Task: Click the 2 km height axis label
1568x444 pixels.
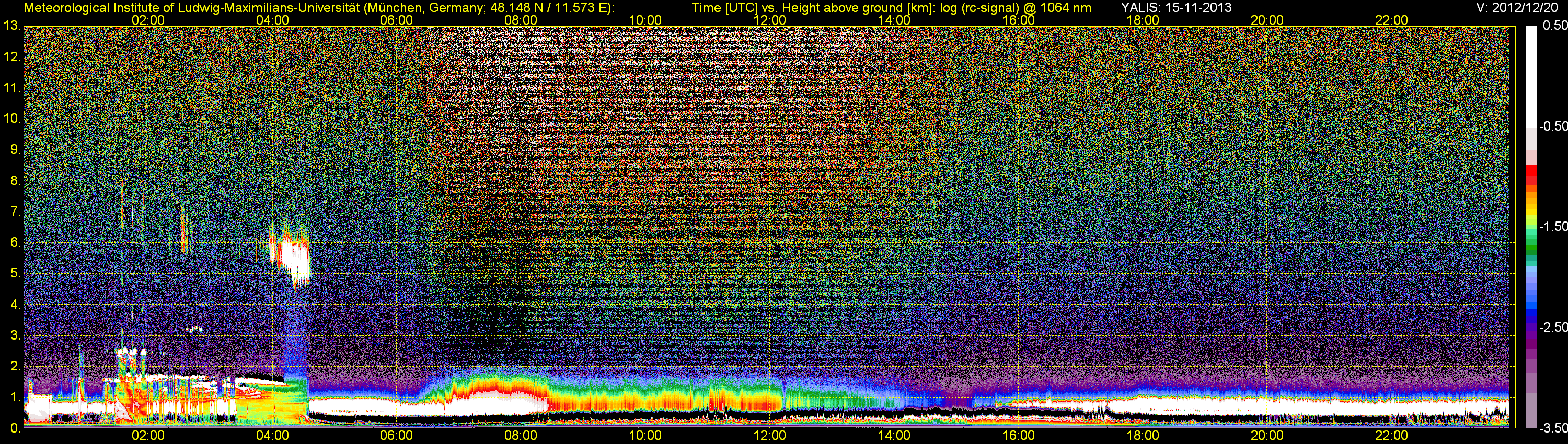Action: (x=15, y=366)
